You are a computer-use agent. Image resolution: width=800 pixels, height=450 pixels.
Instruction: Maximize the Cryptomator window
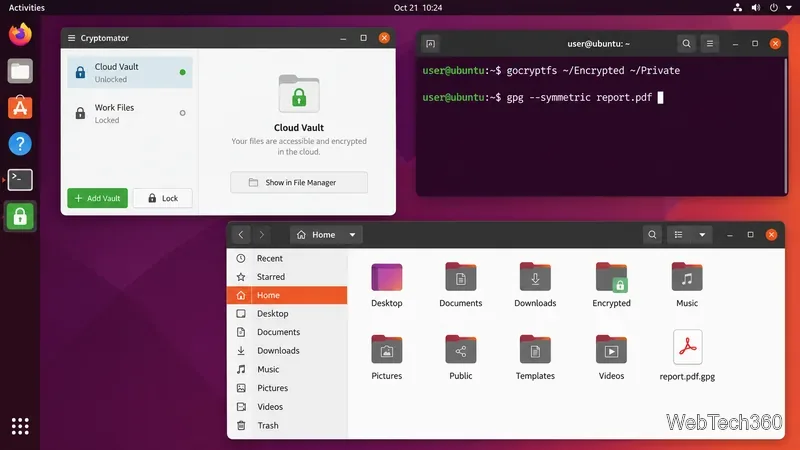point(363,38)
